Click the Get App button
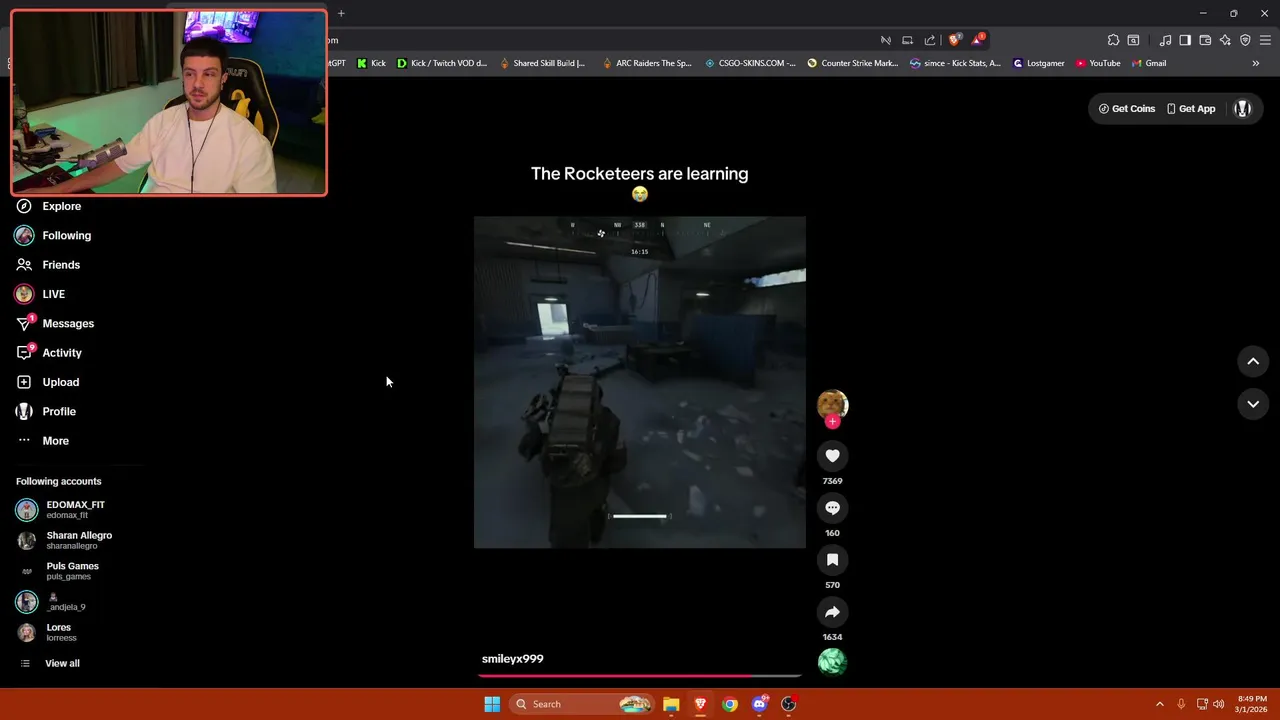The width and height of the screenshot is (1280, 720). click(x=1191, y=109)
